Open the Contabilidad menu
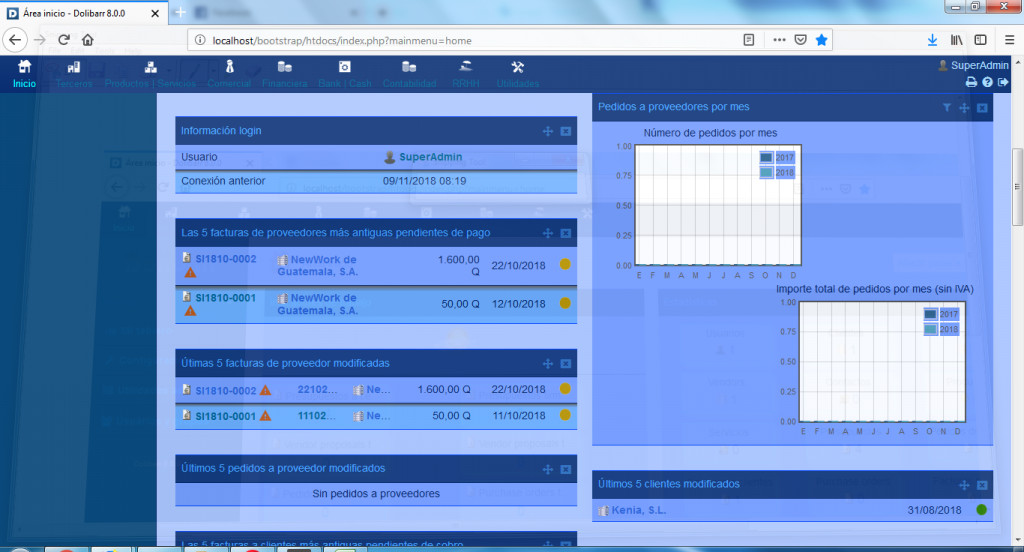The height and width of the screenshot is (552, 1024). 409,74
